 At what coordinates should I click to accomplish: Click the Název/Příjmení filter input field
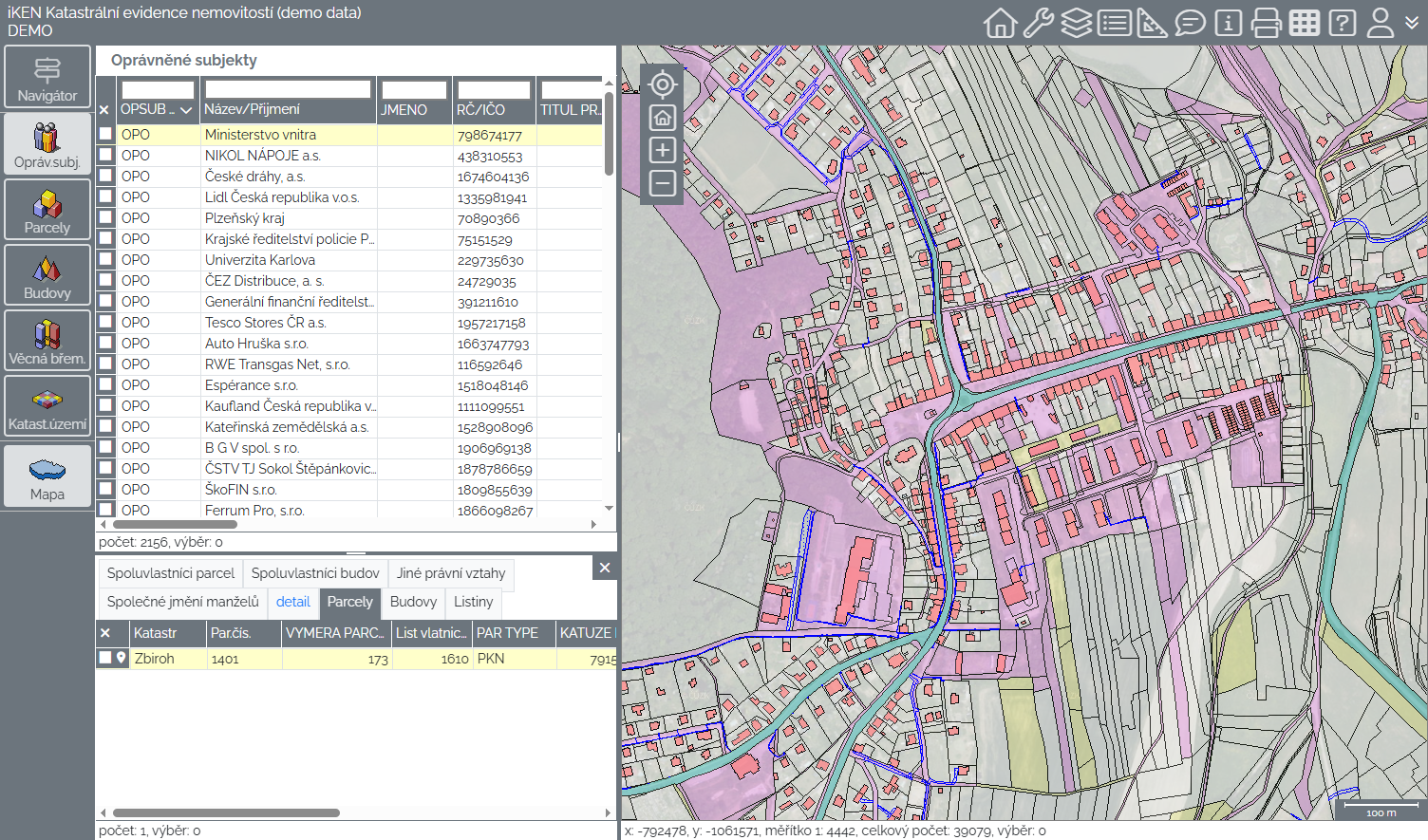[x=288, y=89]
